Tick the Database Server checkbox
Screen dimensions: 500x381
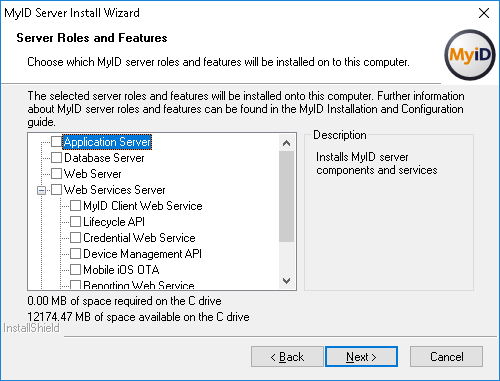(x=56, y=157)
